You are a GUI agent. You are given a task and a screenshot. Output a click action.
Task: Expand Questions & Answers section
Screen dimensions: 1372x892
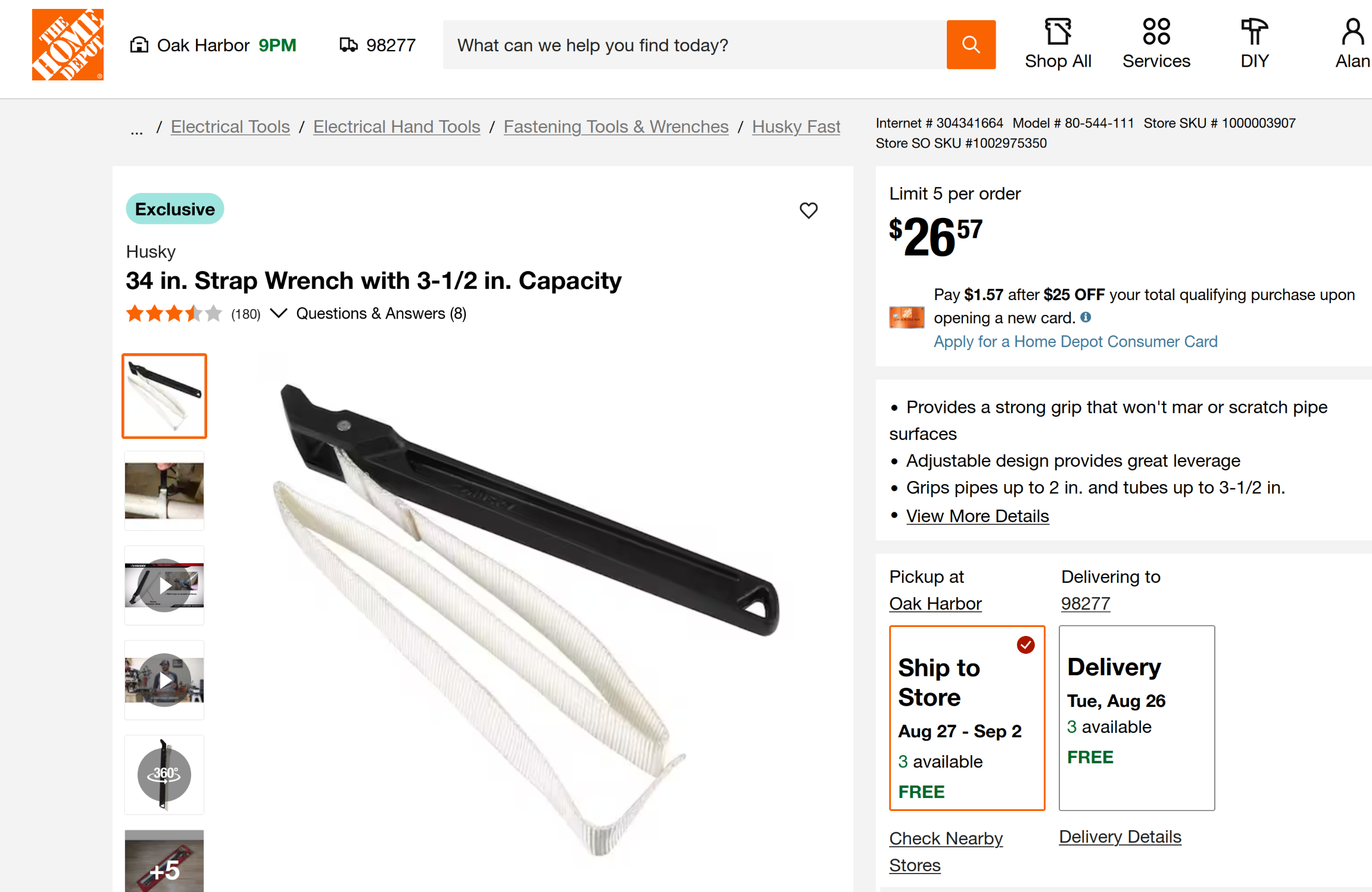click(381, 313)
